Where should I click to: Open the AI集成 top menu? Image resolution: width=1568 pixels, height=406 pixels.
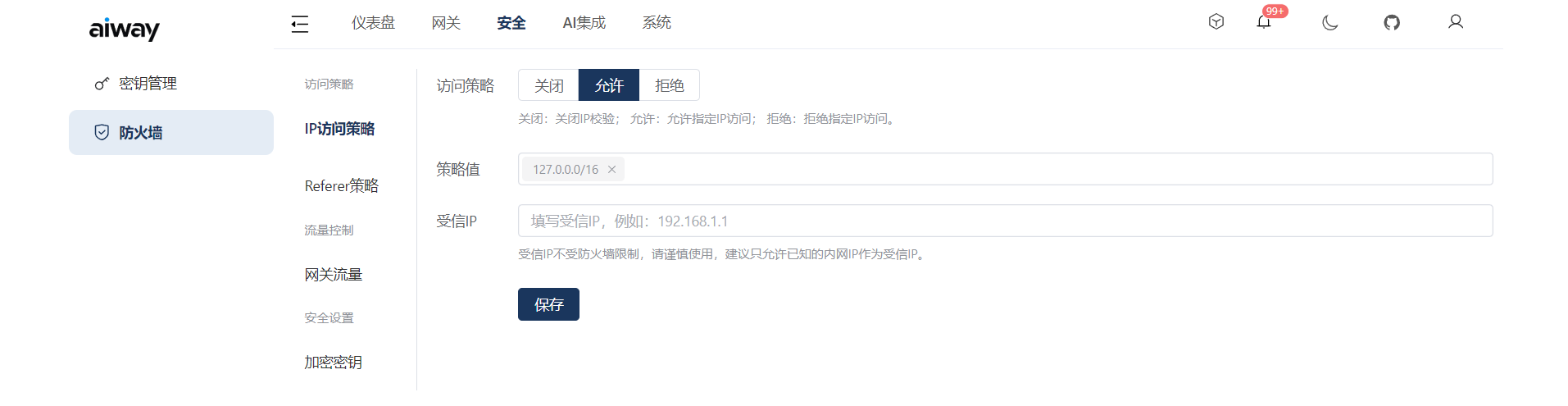[584, 23]
